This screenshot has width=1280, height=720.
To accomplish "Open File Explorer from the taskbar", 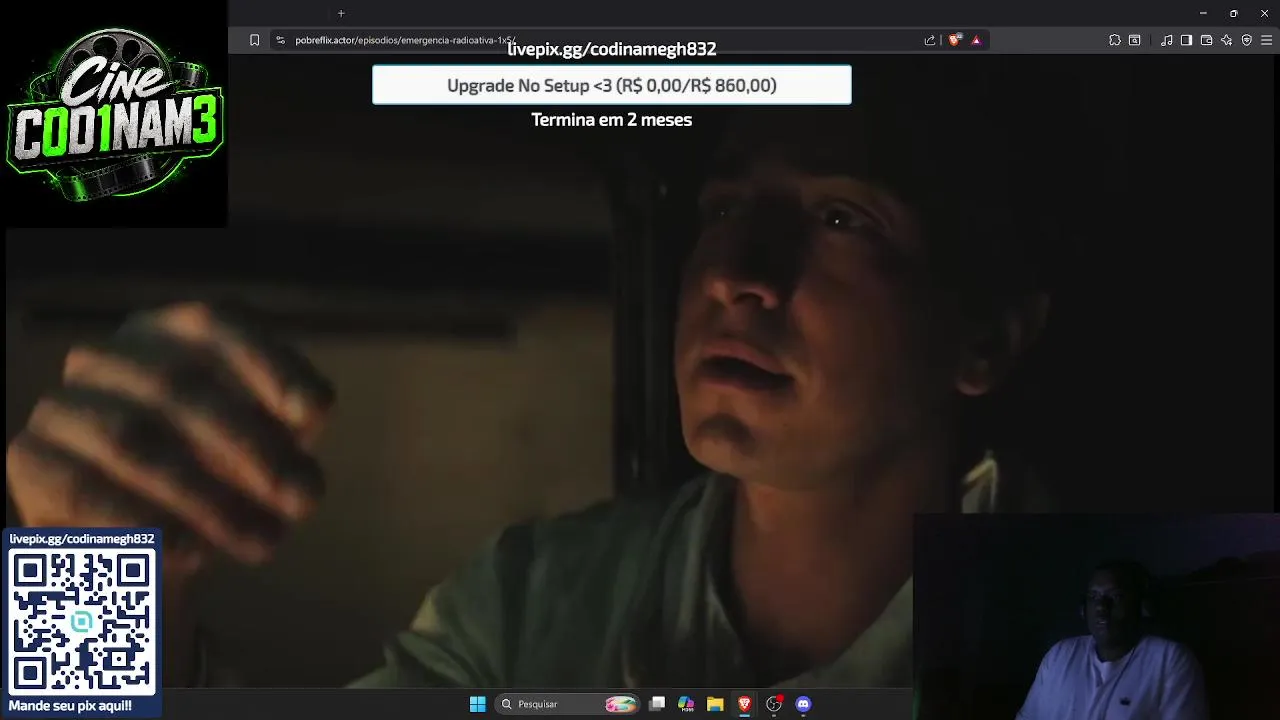I will (x=715, y=704).
